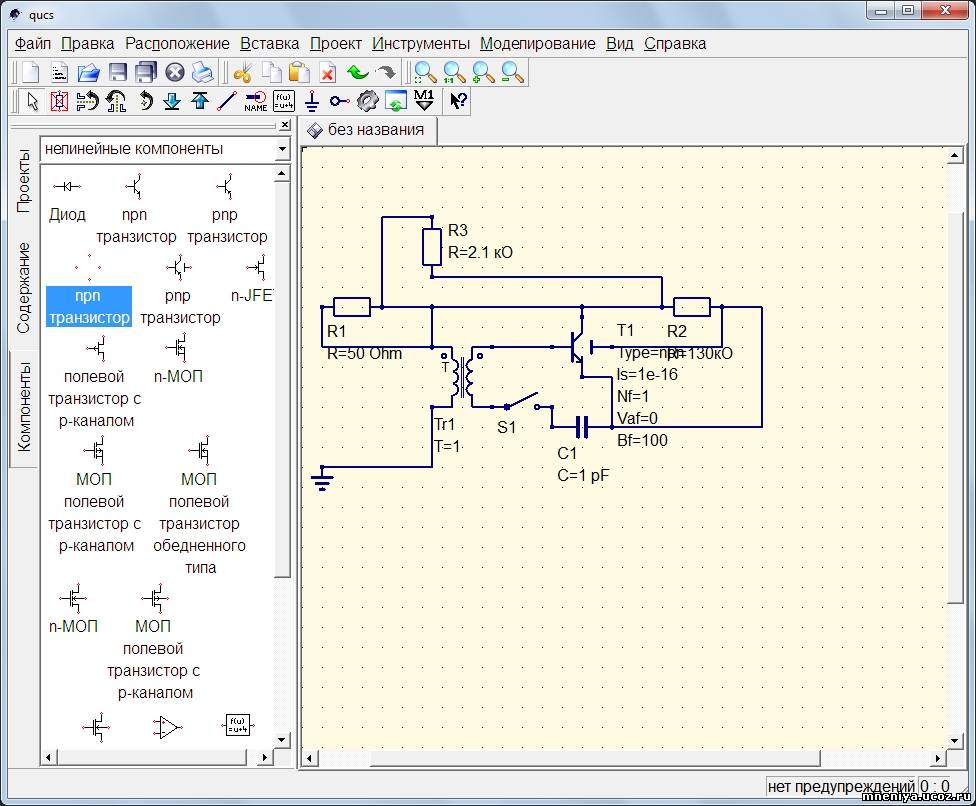976x806 pixels.
Task: Insert a wire label with NAME tool
Action: pos(255,101)
